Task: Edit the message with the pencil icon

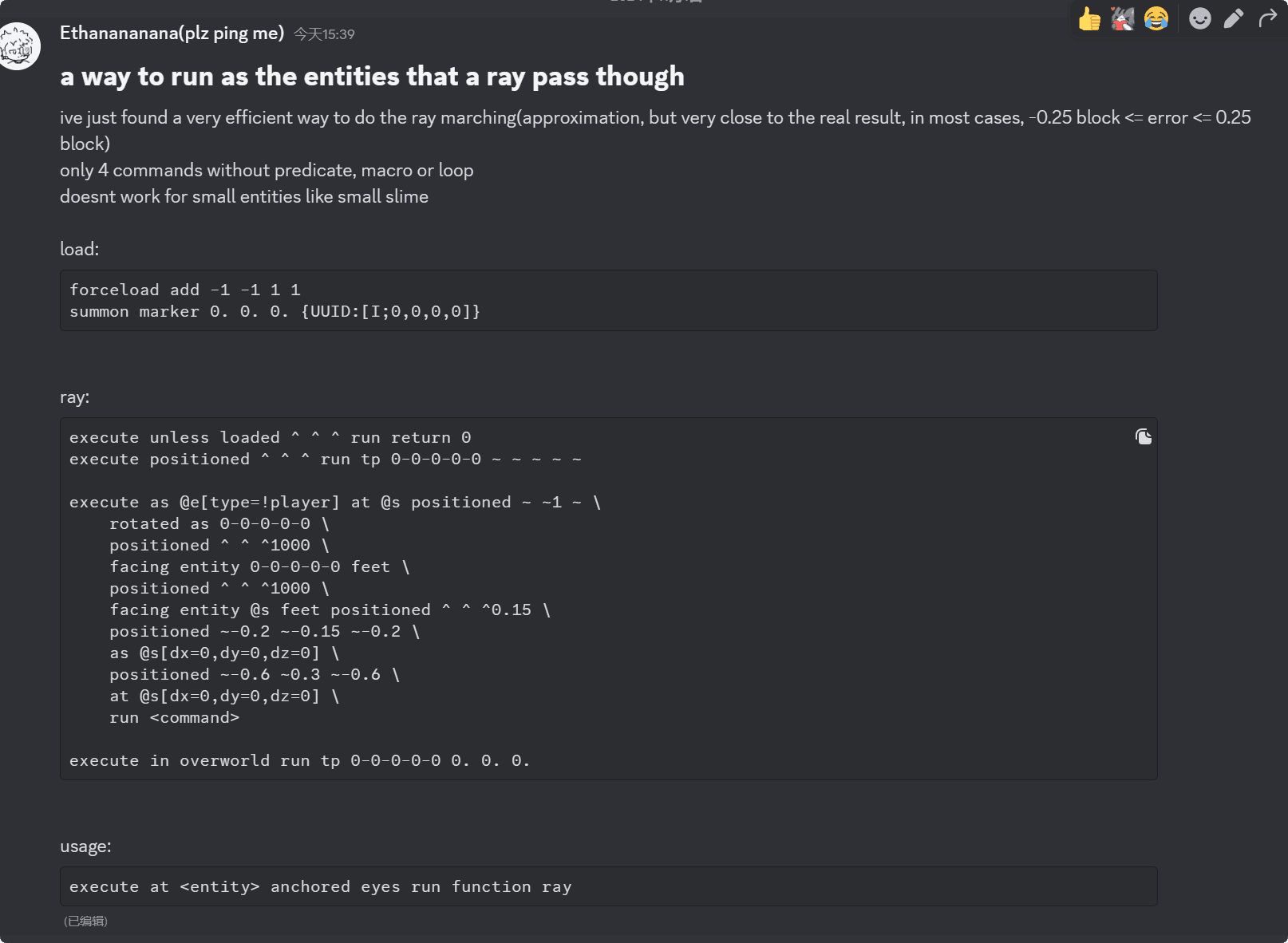Action: [x=1234, y=18]
